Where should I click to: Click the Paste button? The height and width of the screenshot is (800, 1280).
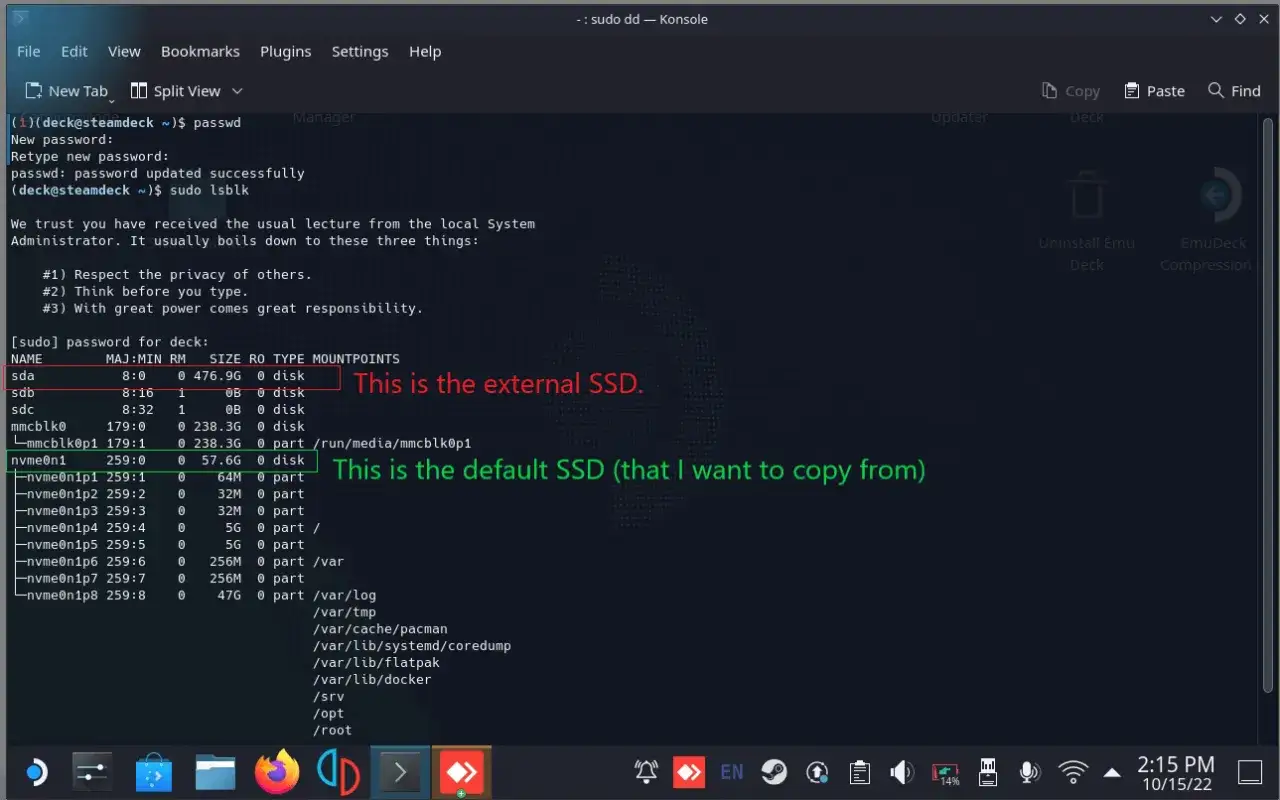pyautogui.click(x=1154, y=90)
